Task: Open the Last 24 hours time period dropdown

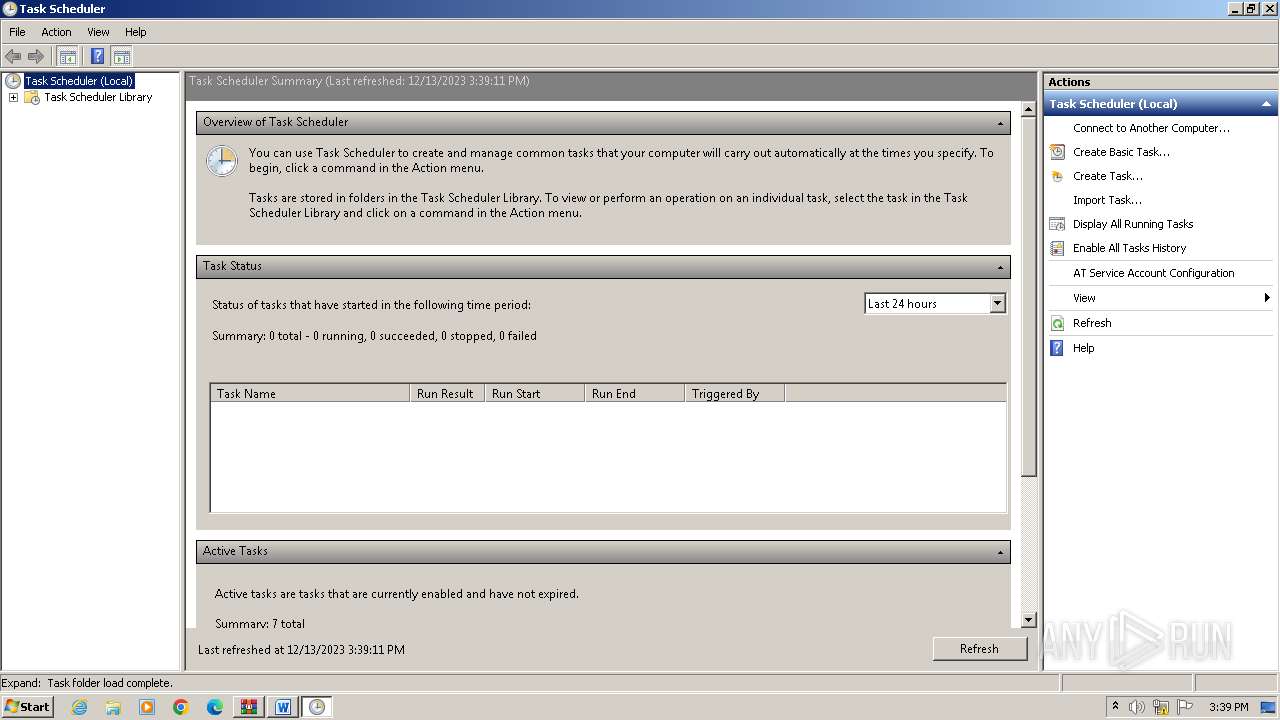Action: [x=997, y=304]
